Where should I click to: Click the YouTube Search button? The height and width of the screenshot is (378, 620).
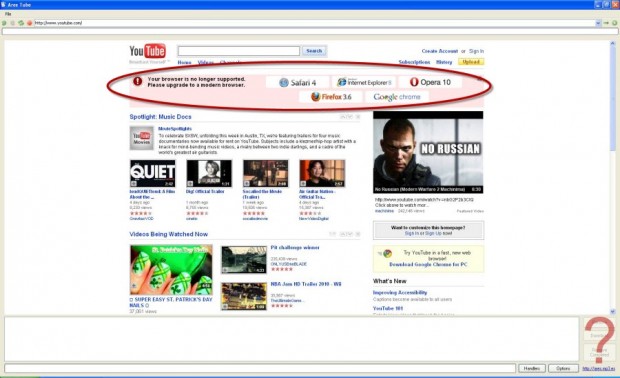pyautogui.click(x=314, y=51)
